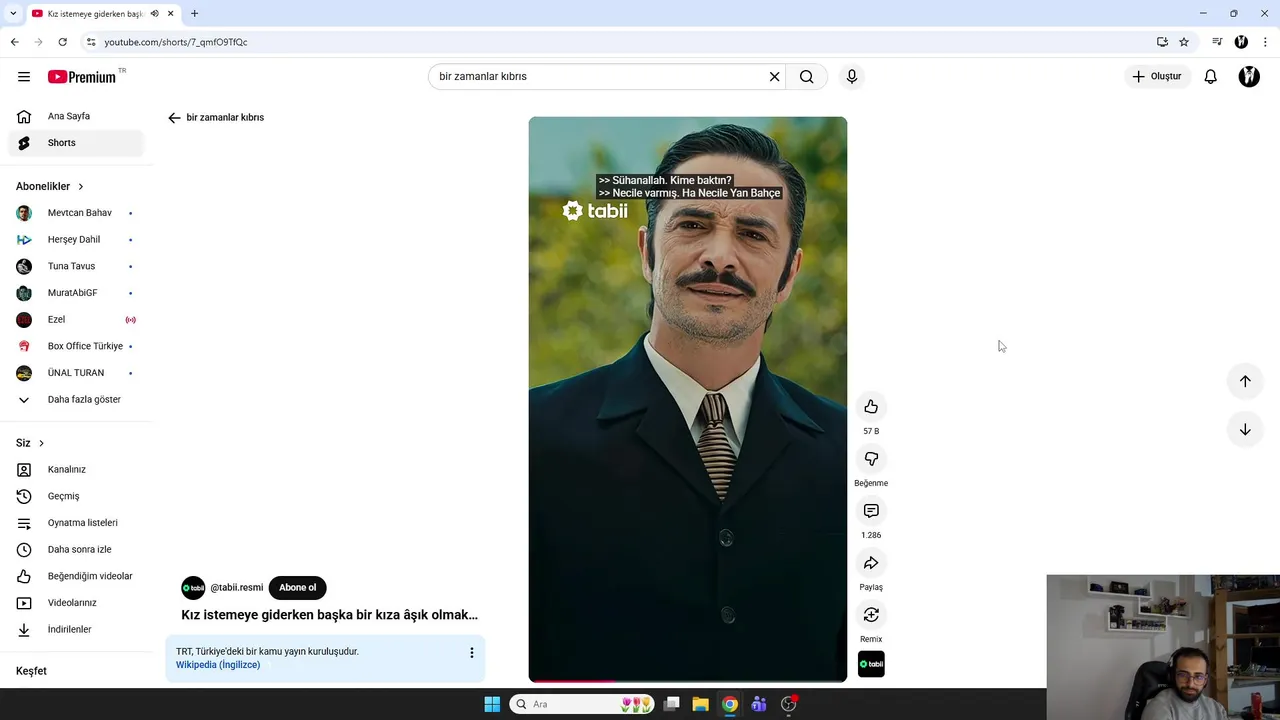The image size is (1280, 720).
Task: Click the magnifier search button
Action: point(806,77)
